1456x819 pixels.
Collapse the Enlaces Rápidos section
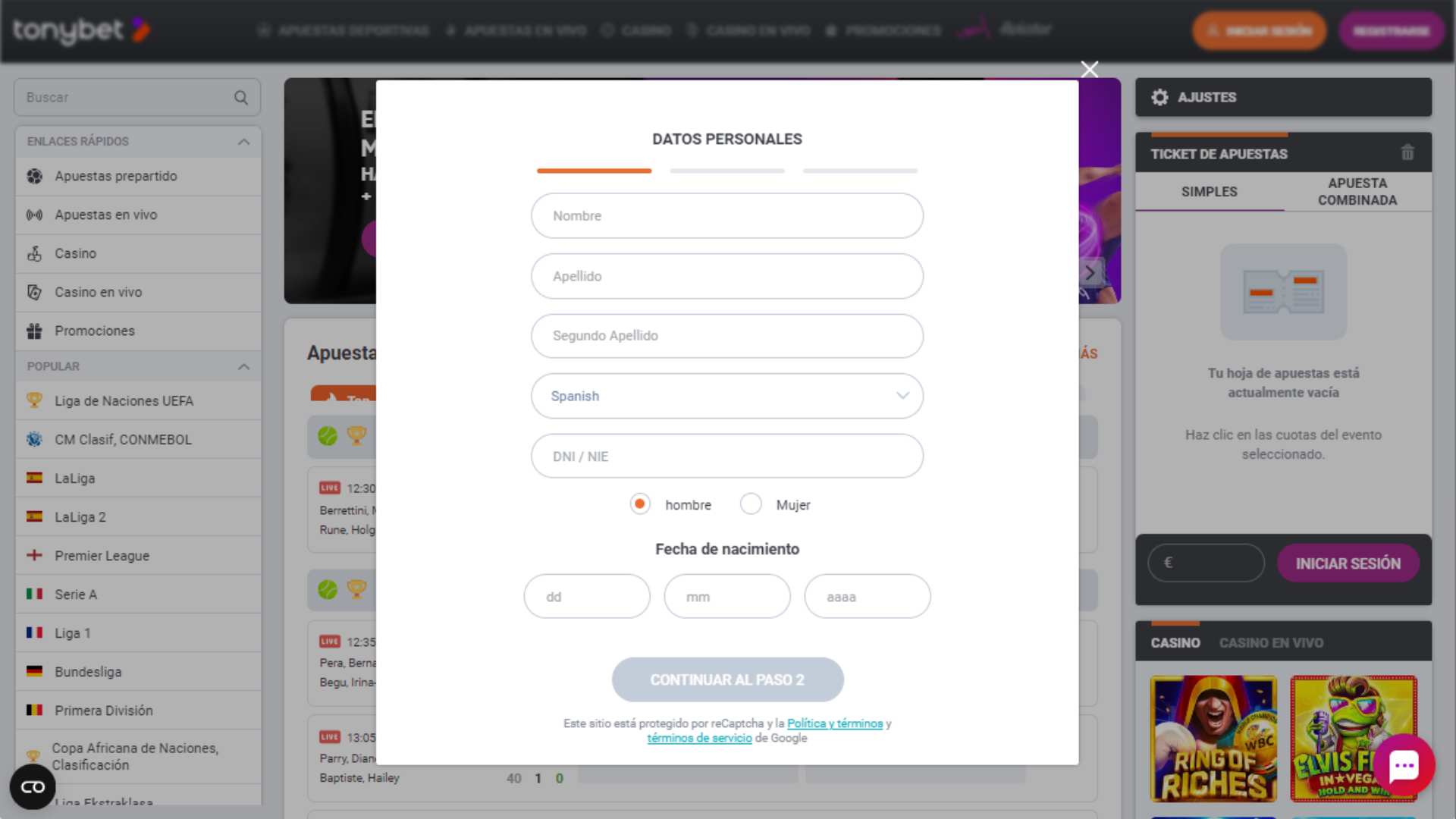click(243, 142)
